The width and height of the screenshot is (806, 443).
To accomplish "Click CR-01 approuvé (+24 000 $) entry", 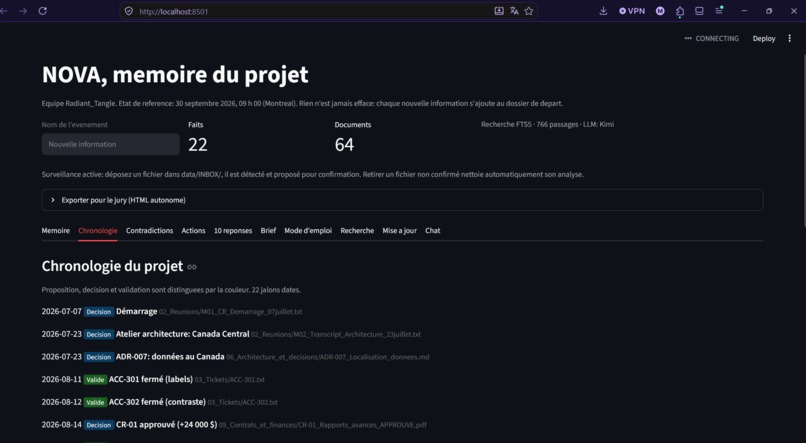I will point(167,424).
